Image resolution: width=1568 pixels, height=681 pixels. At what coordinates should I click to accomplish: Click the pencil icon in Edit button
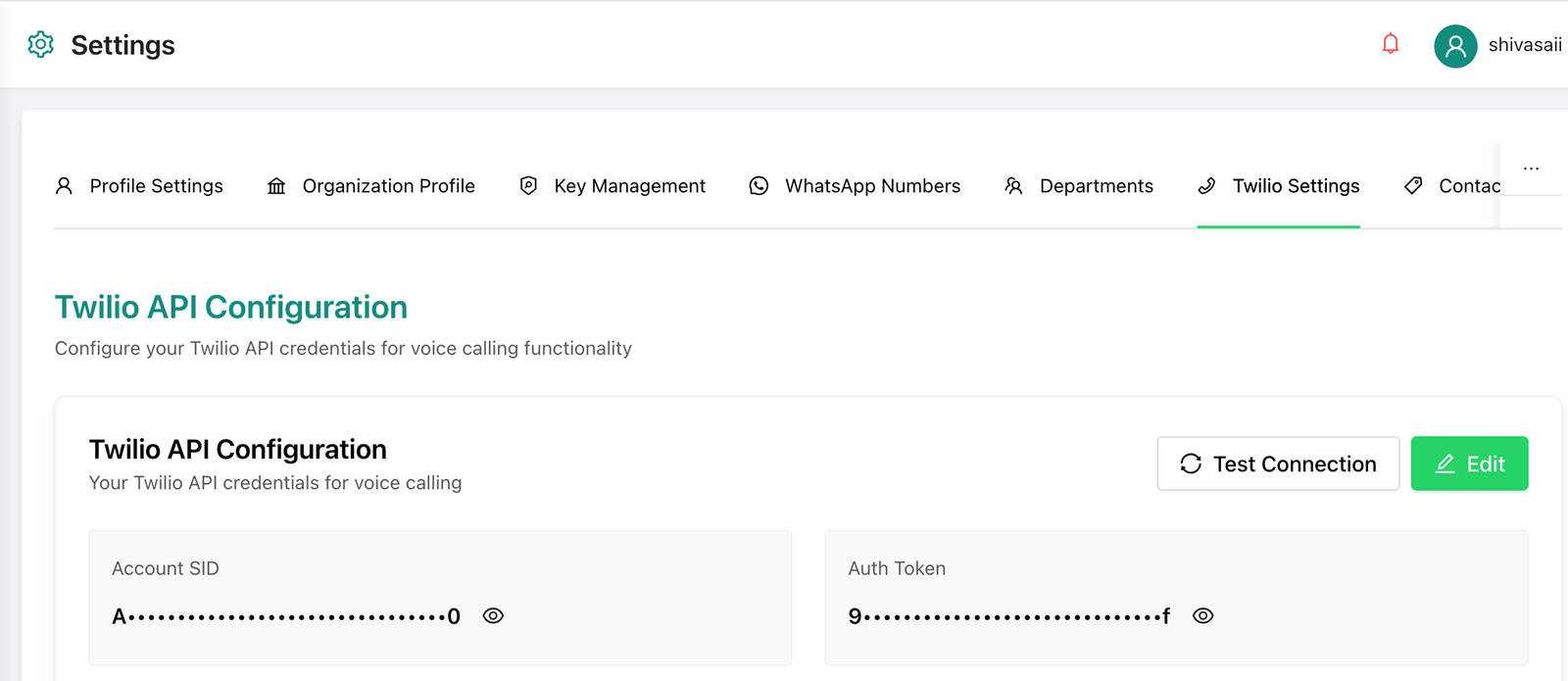(1445, 463)
